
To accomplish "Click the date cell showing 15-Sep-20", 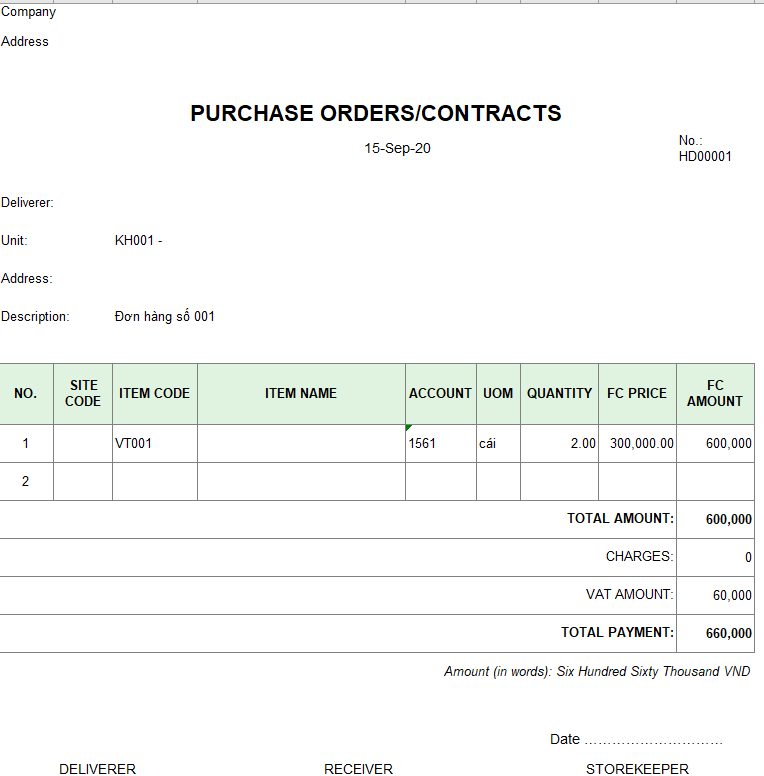I will [x=397, y=148].
